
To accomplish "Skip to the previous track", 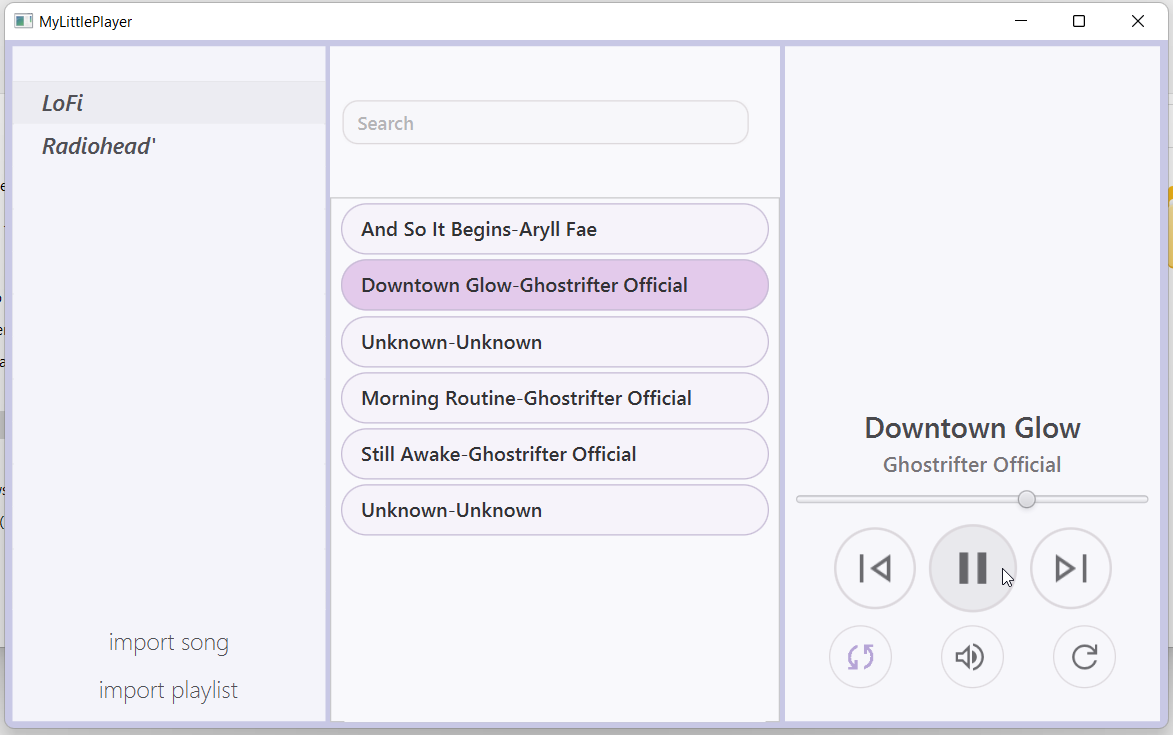I will tap(874, 568).
